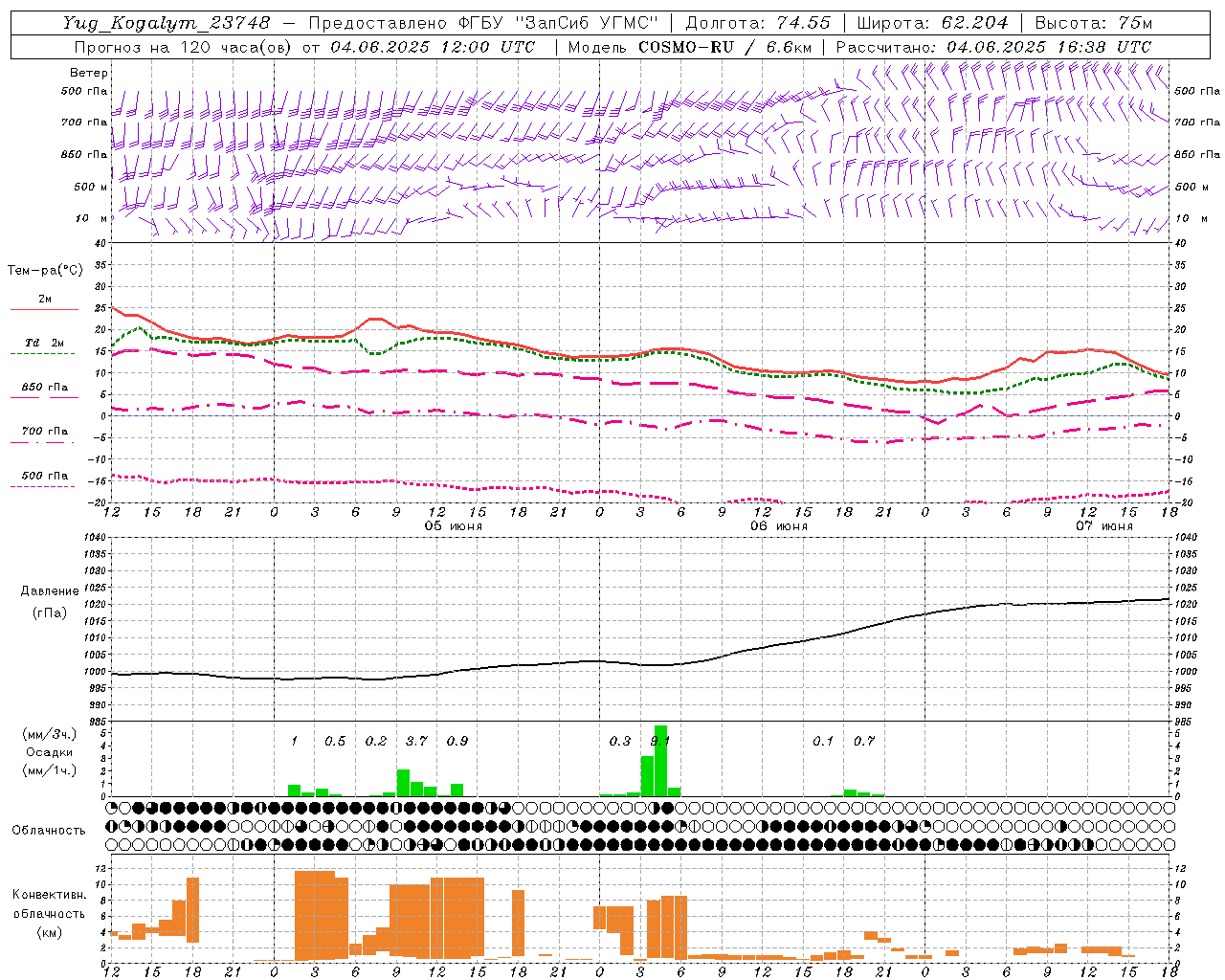Click the station title Yug_Kogalym_23748

(x=167, y=23)
